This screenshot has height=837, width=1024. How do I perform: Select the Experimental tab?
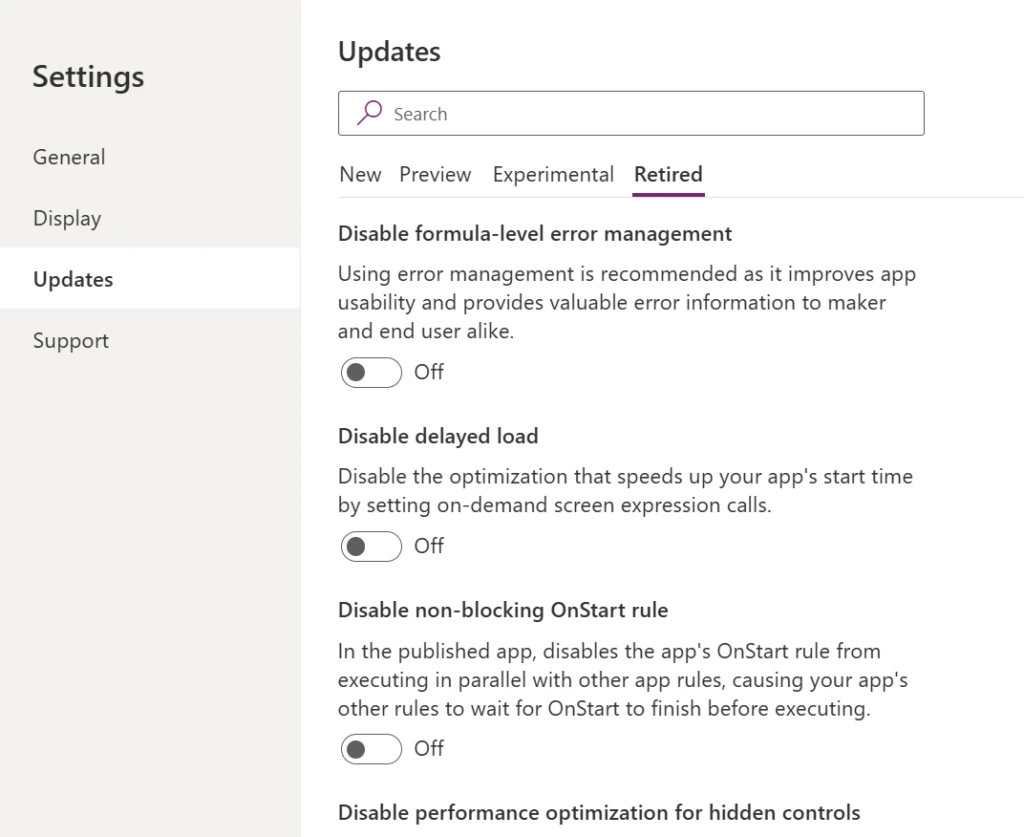pos(553,175)
